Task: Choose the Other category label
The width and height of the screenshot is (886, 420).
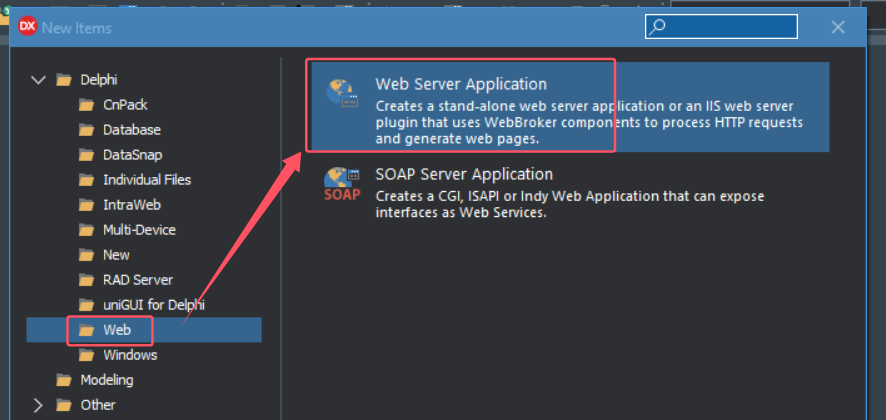Action: click(x=98, y=405)
